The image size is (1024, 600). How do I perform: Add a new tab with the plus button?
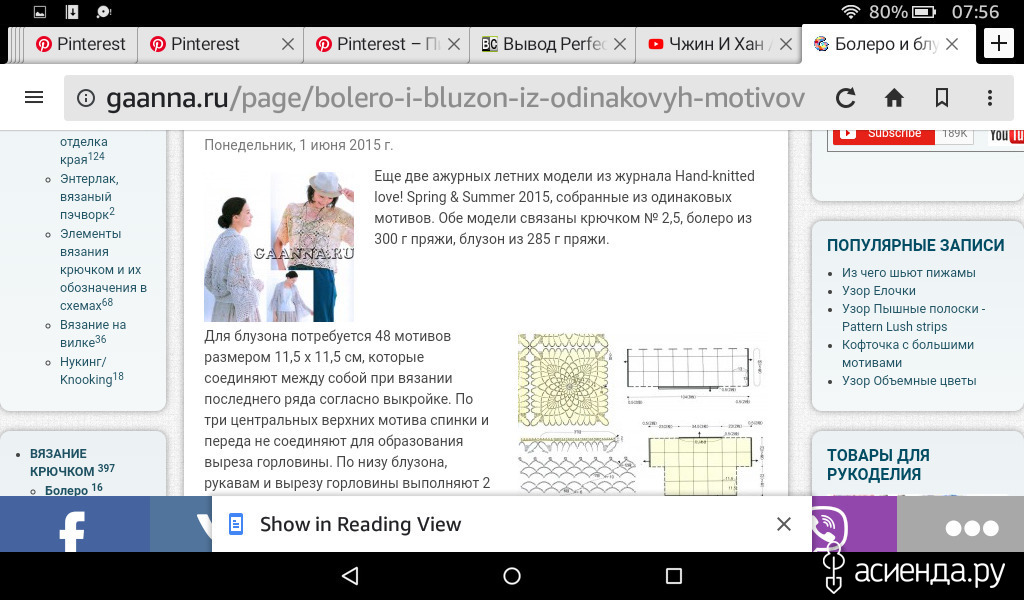pos(999,44)
